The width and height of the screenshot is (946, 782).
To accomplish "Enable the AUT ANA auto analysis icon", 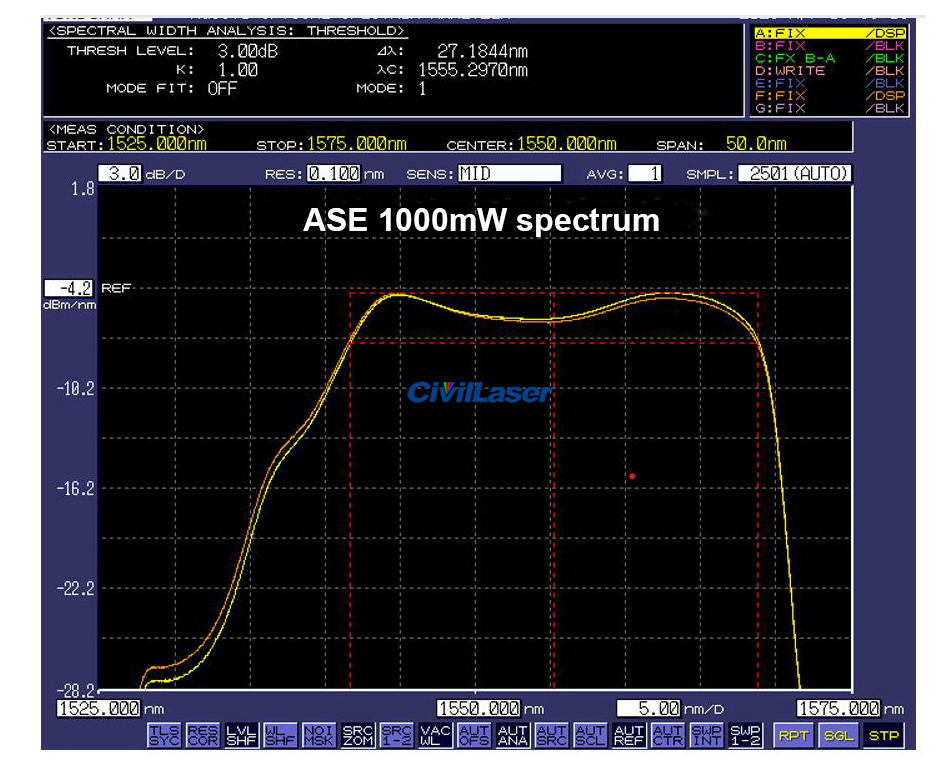I will click(x=513, y=736).
